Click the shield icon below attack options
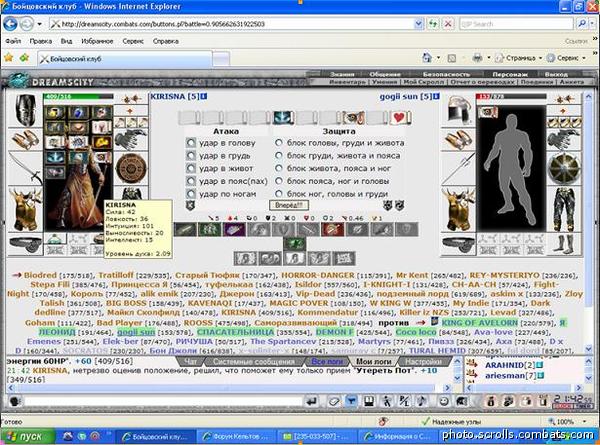This screenshot has height=445, width=600. 190,205
